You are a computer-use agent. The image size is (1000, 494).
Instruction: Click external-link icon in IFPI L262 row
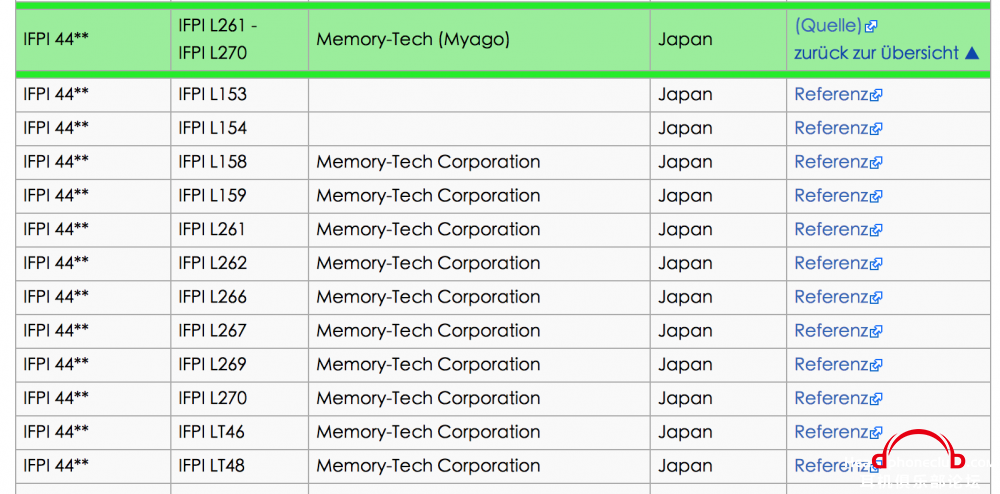[x=876, y=264]
